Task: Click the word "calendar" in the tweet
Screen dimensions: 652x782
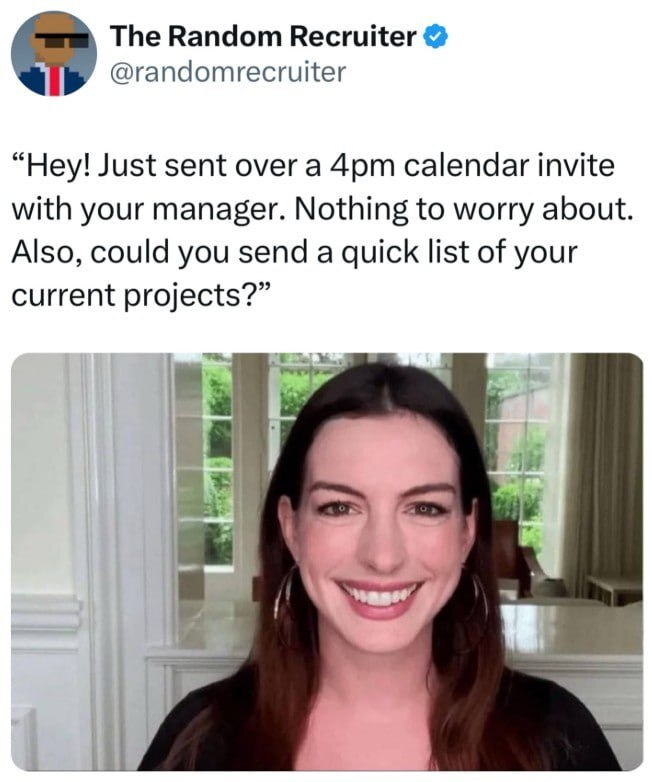Action: [x=467, y=166]
